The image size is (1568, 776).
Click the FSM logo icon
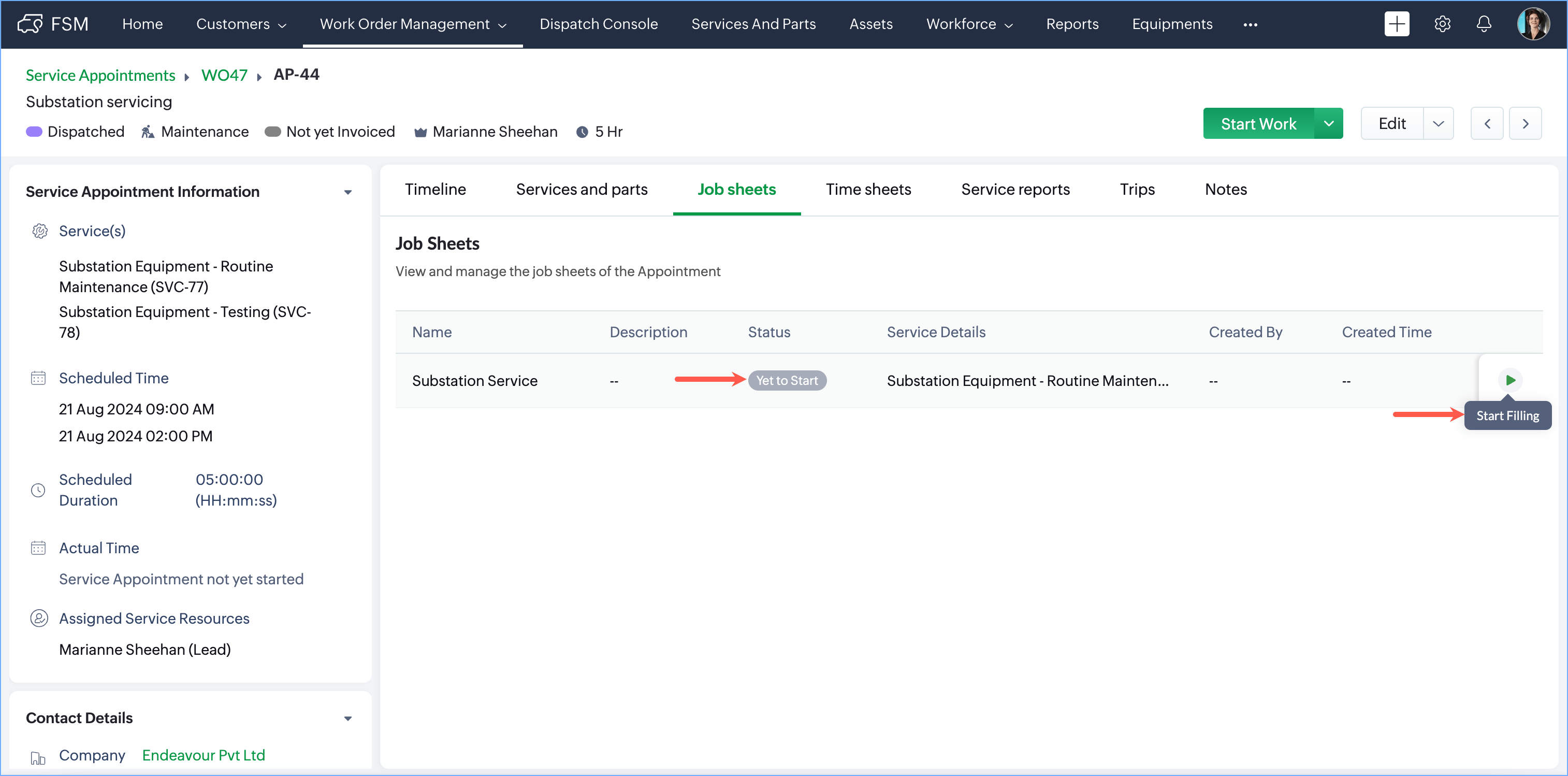pos(31,24)
